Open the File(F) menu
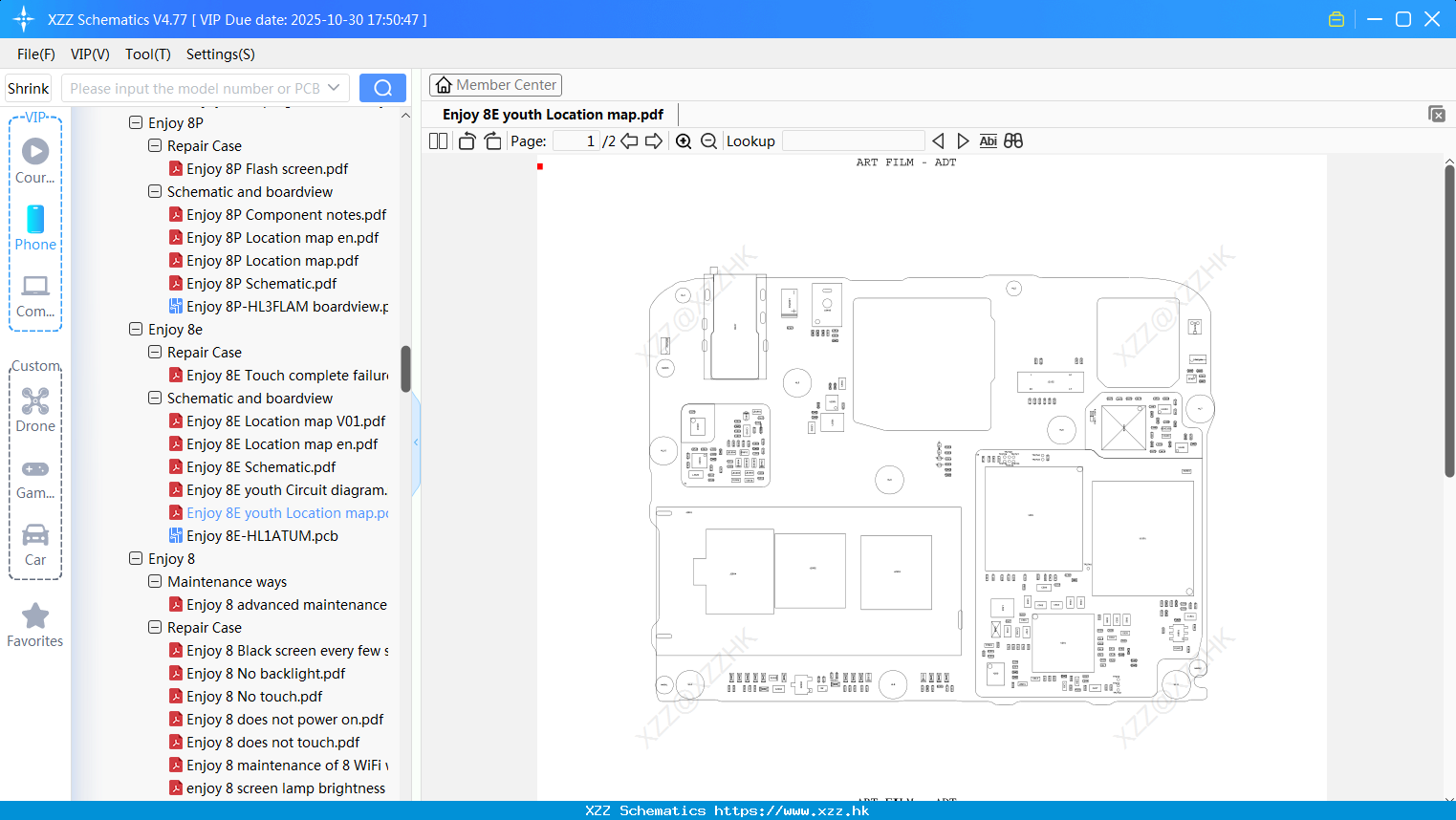Viewport: 1456px width, 820px height. (x=36, y=54)
